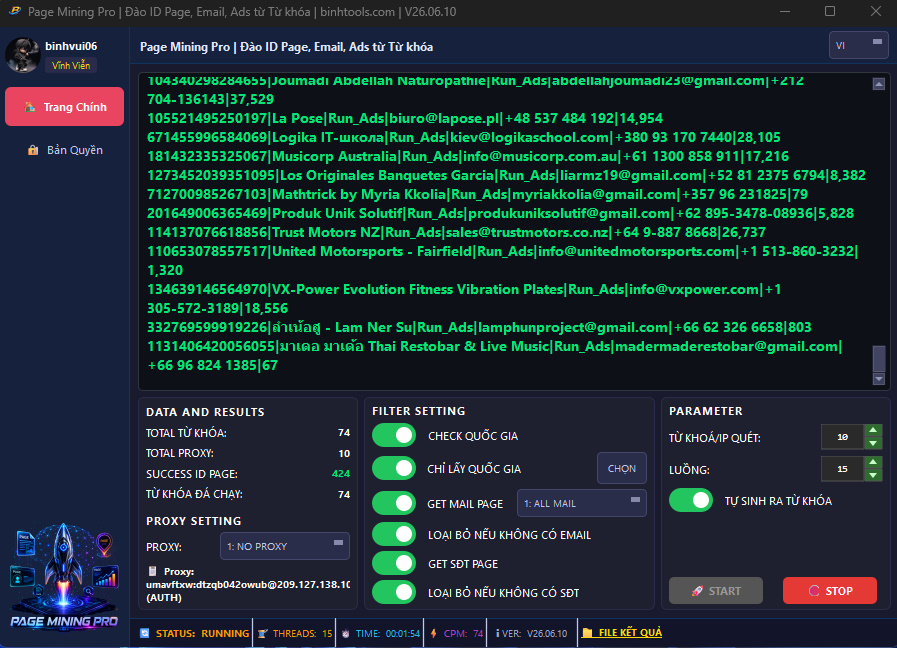Toggle LOẠI BỎ NẾU KHÔNG CÓ EMAIL switch
Image resolution: width=897 pixels, height=648 pixels.
tap(394, 534)
